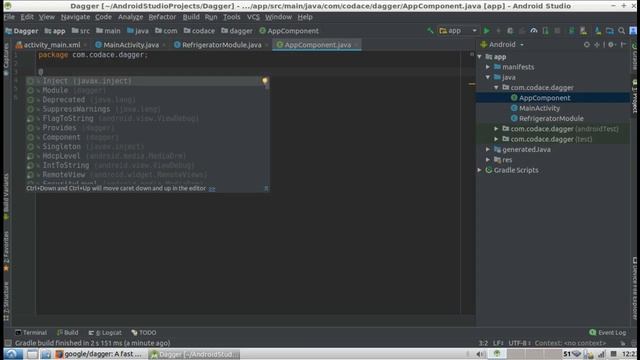Click the yellow lightbulb in completion popup
The height and width of the screenshot is (360, 640).
(x=265, y=81)
